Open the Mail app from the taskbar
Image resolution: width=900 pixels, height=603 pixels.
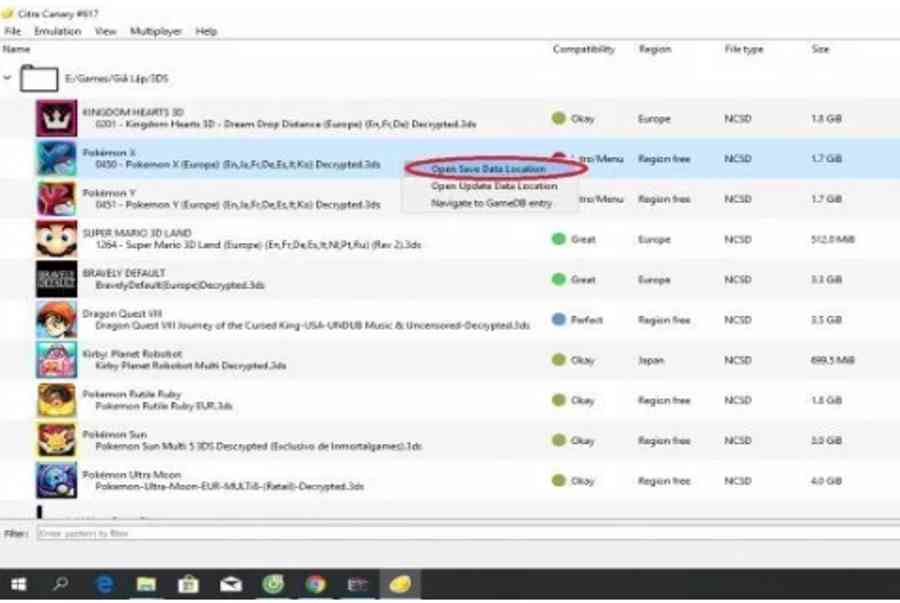click(231, 584)
